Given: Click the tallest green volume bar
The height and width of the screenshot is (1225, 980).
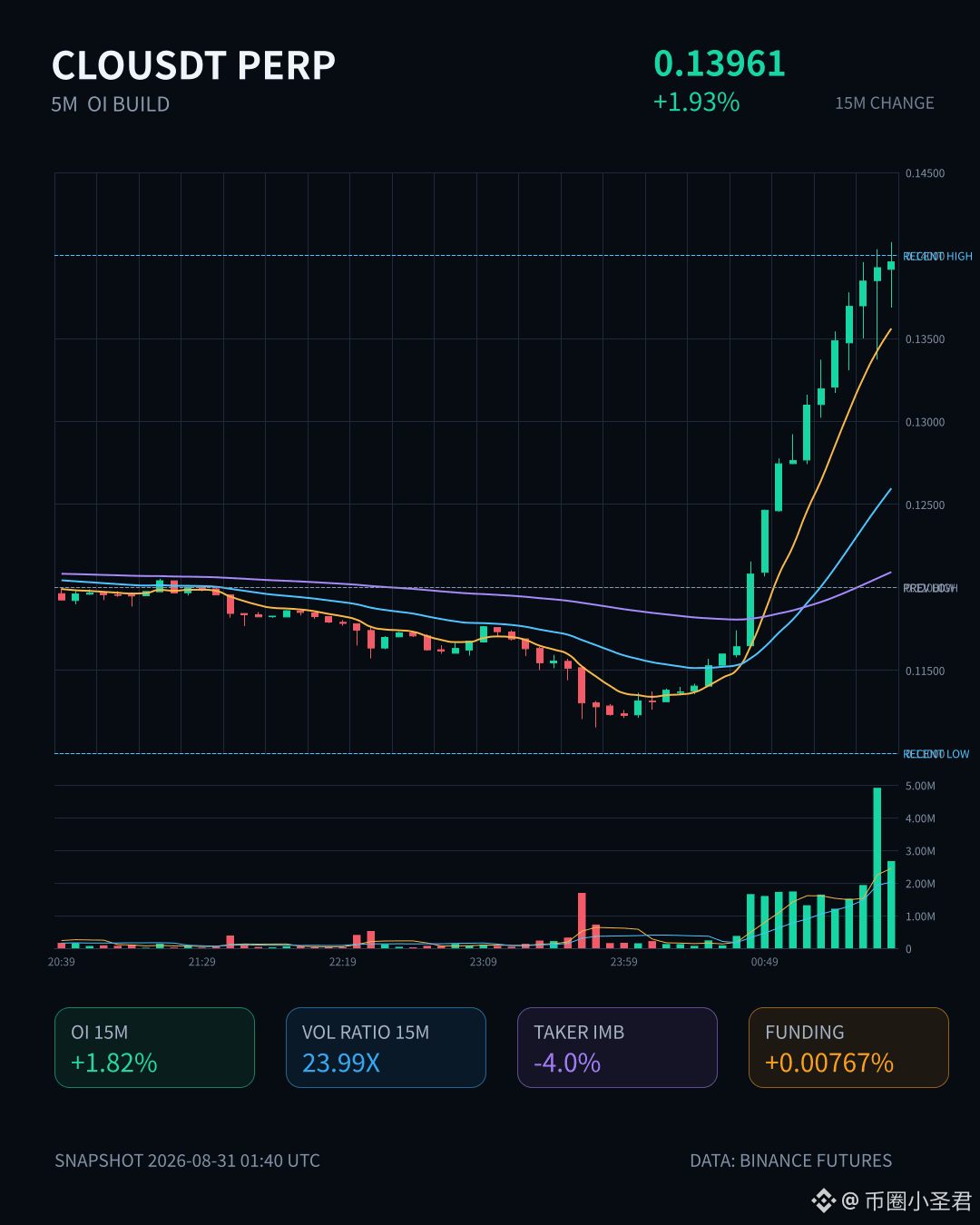Looking at the screenshot, I should point(877,868).
